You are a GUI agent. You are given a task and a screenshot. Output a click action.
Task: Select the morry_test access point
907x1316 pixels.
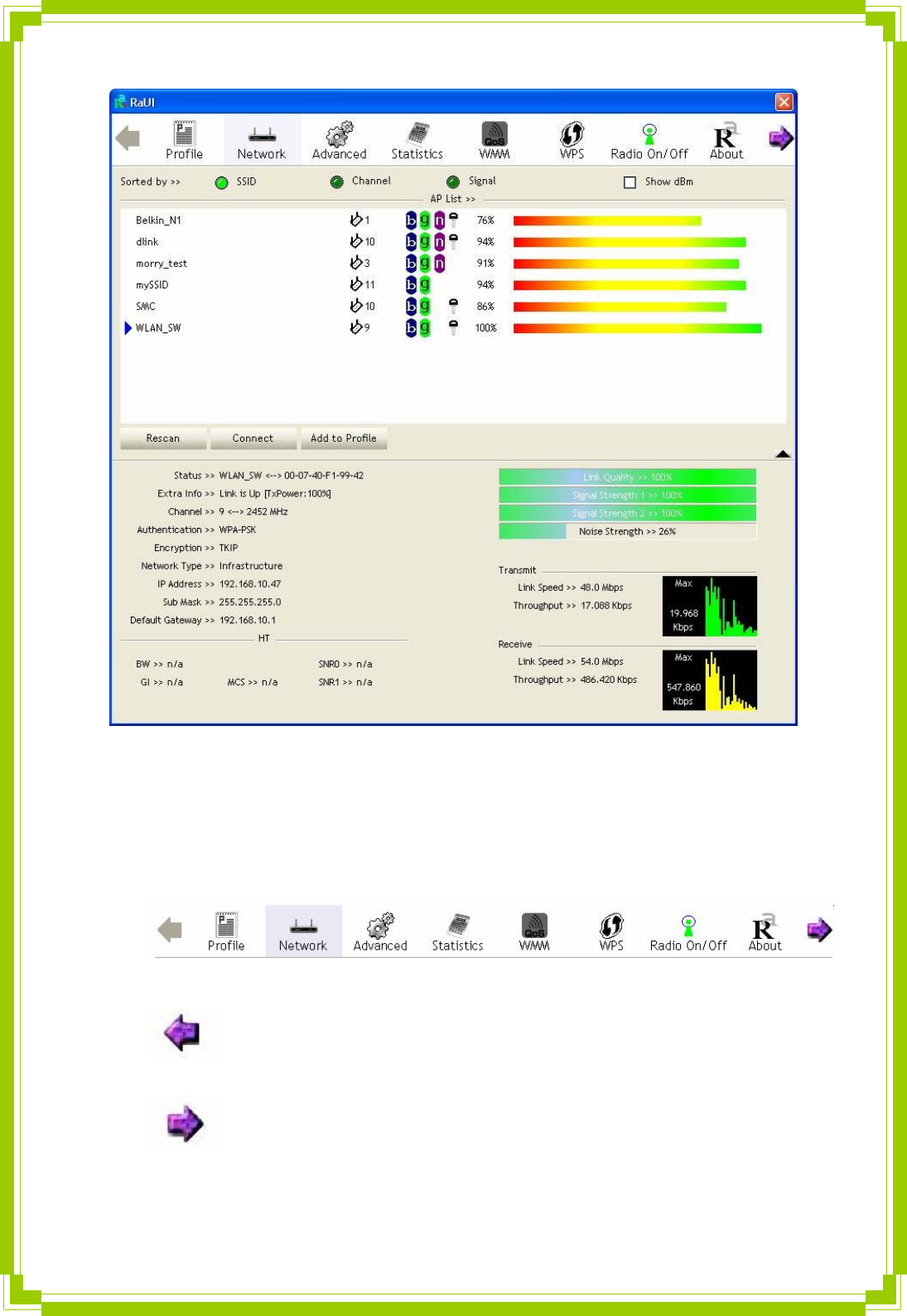[x=453, y=263]
